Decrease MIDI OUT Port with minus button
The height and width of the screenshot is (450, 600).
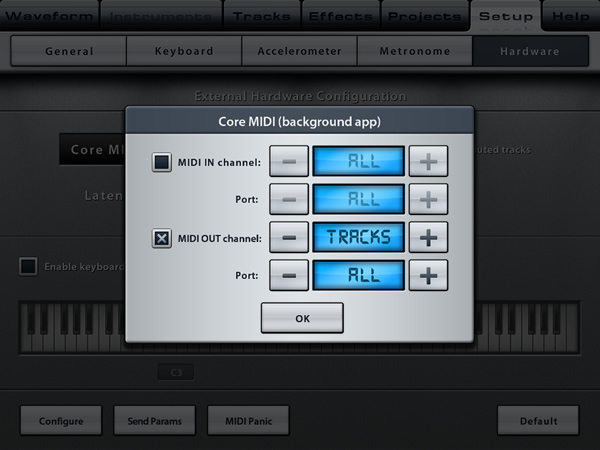(x=289, y=275)
